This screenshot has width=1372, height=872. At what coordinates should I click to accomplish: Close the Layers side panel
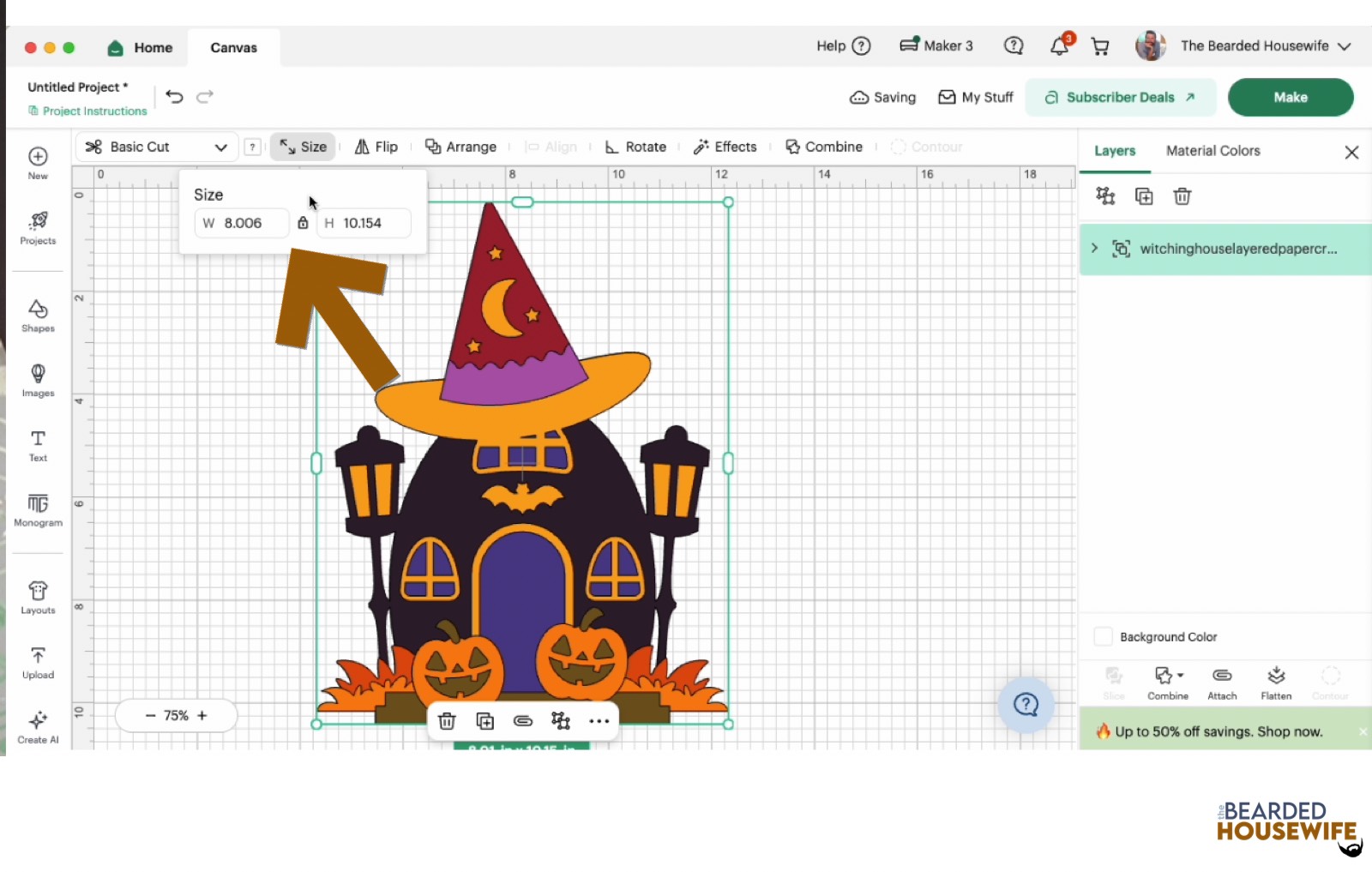click(1352, 152)
